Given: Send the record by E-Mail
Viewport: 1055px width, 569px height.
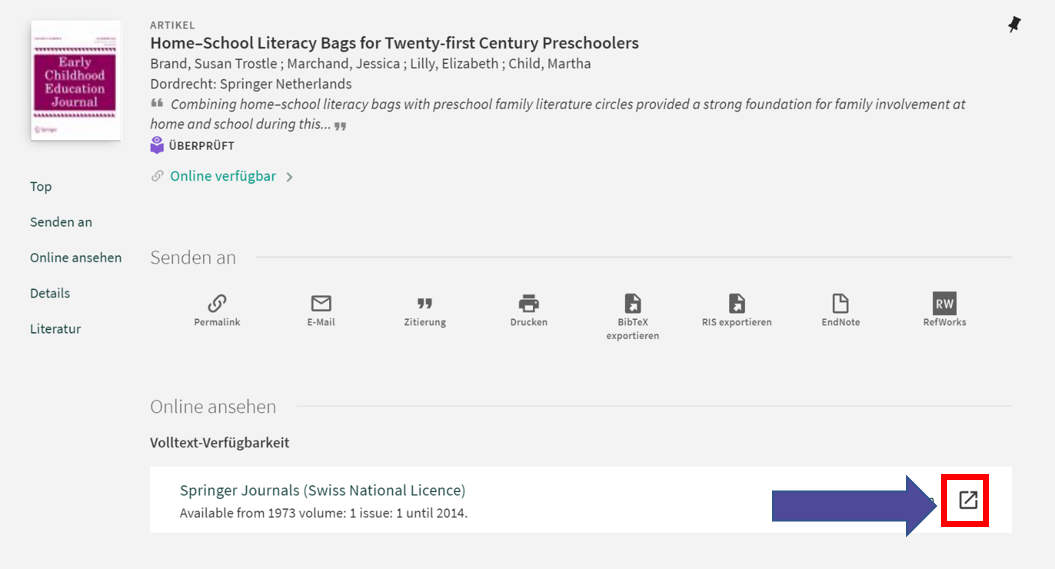Looking at the screenshot, I should (x=321, y=304).
